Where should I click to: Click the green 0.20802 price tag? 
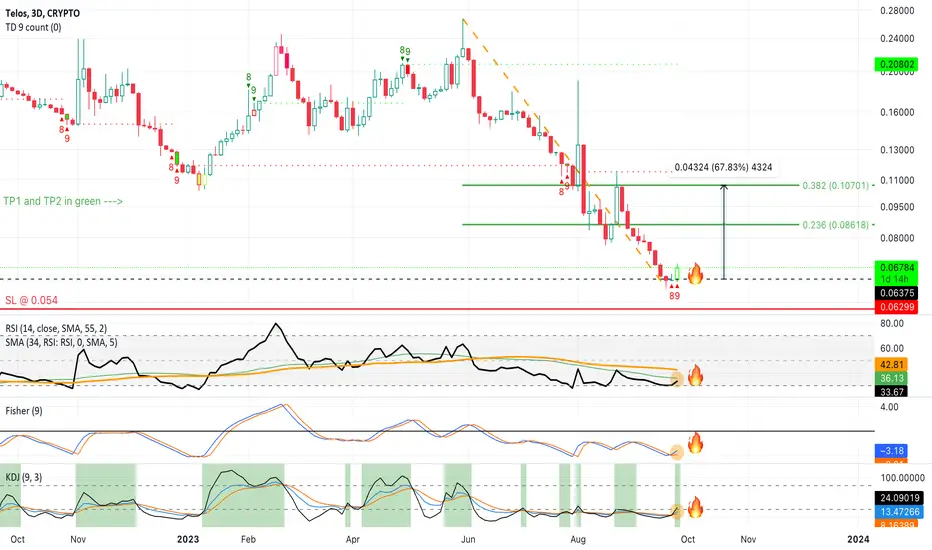coord(896,64)
